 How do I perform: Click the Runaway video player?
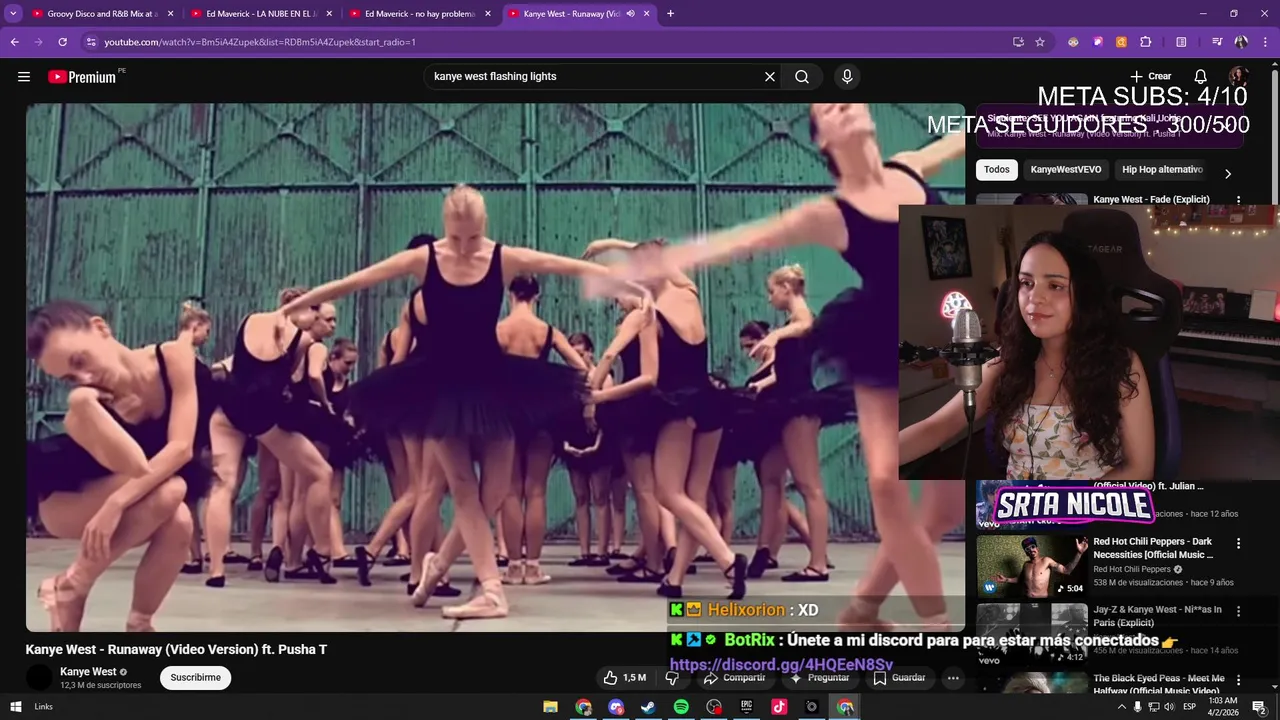(x=495, y=367)
